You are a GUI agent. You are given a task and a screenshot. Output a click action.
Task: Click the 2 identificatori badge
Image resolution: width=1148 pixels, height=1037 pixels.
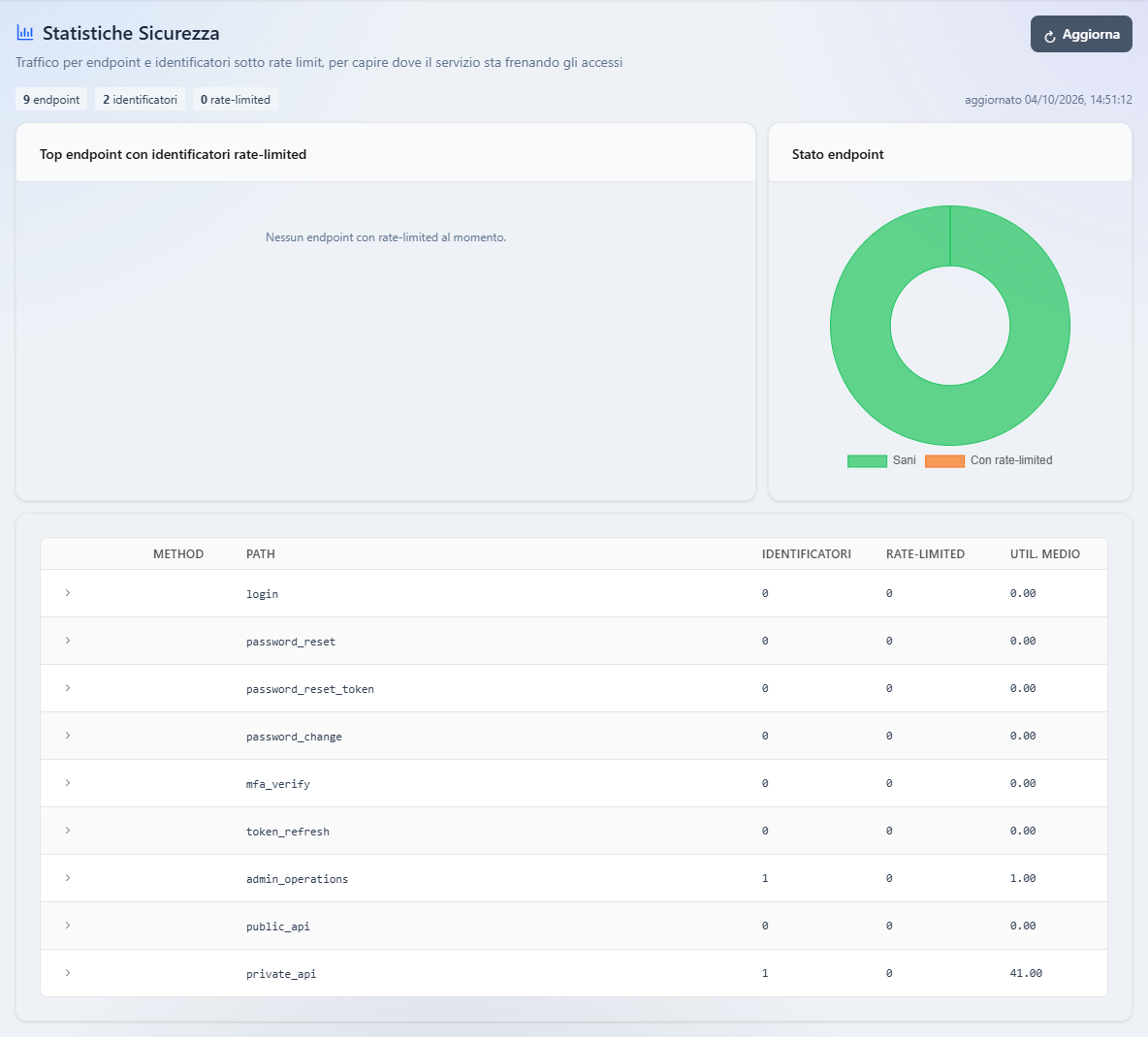click(140, 100)
